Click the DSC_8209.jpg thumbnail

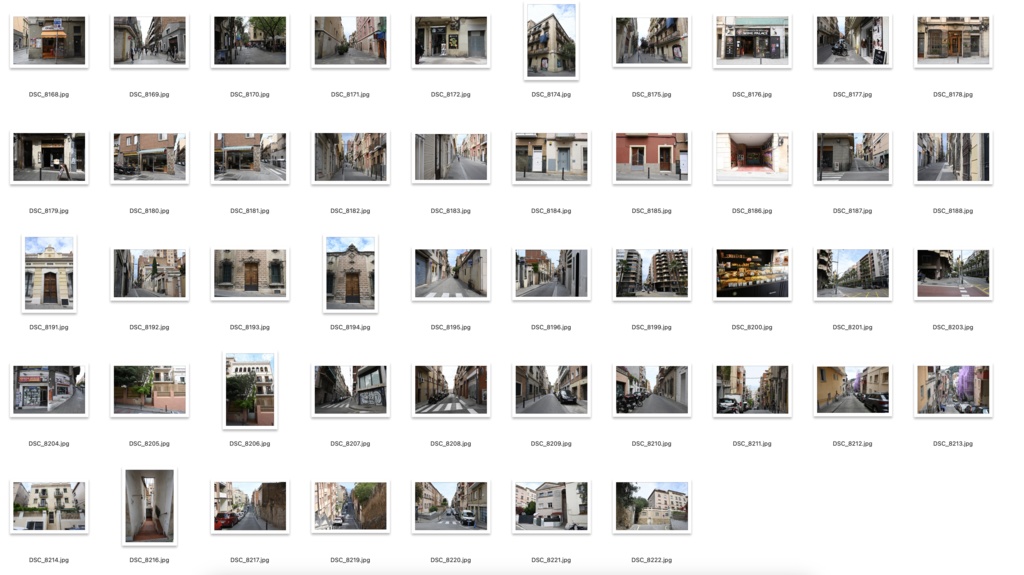click(x=551, y=389)
